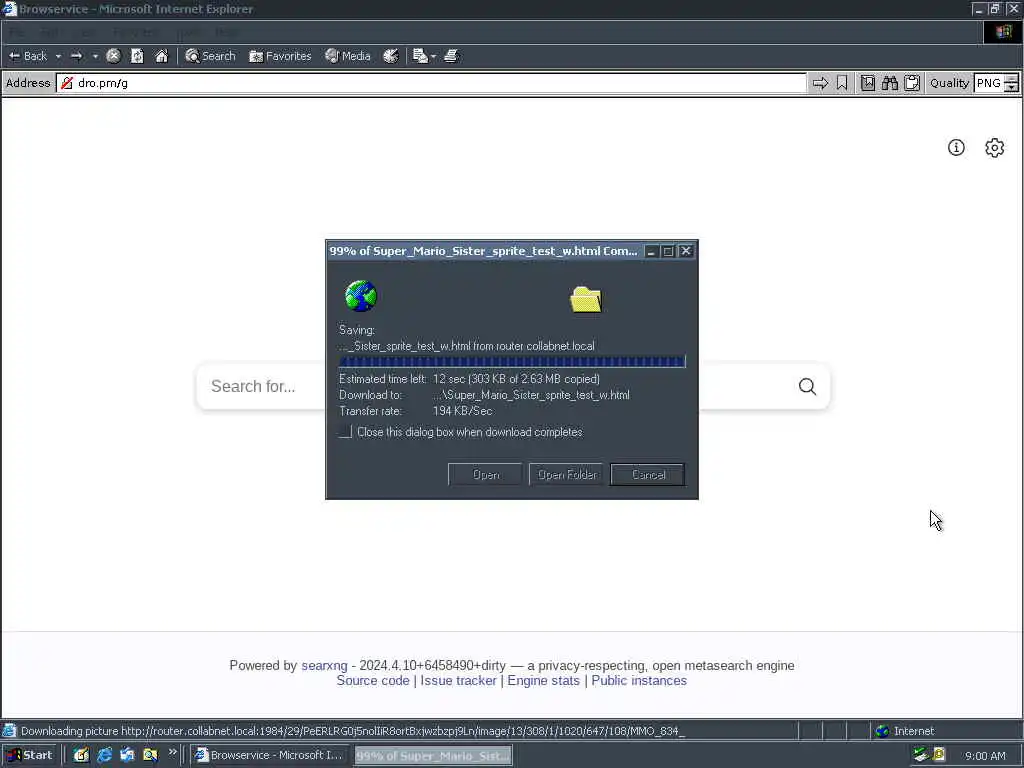The image size is (1024, 768).
Task: Open the Favorites pane from toolbar
Action: 280,56
